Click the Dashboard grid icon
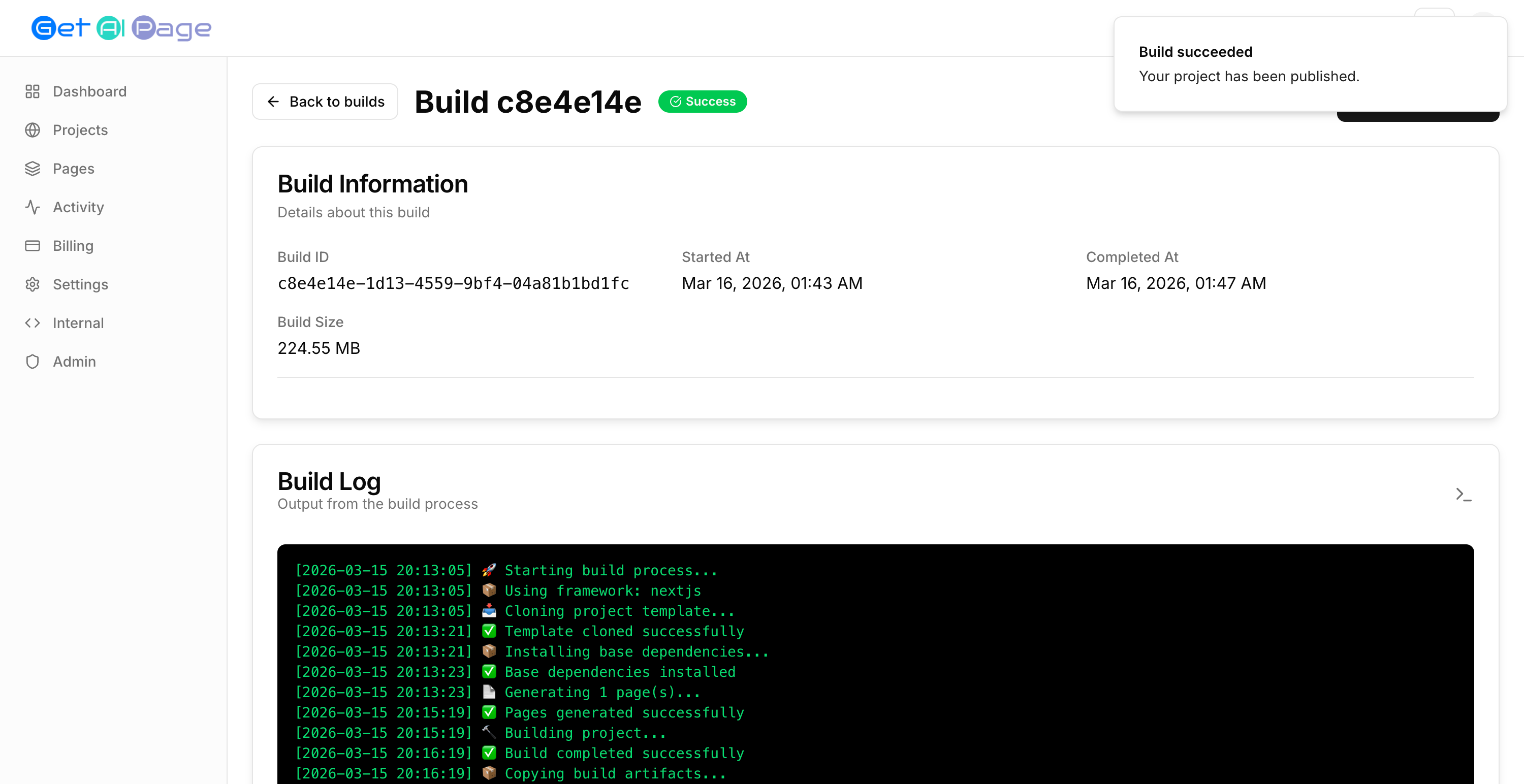1524x784 pixels. (33, 91)
